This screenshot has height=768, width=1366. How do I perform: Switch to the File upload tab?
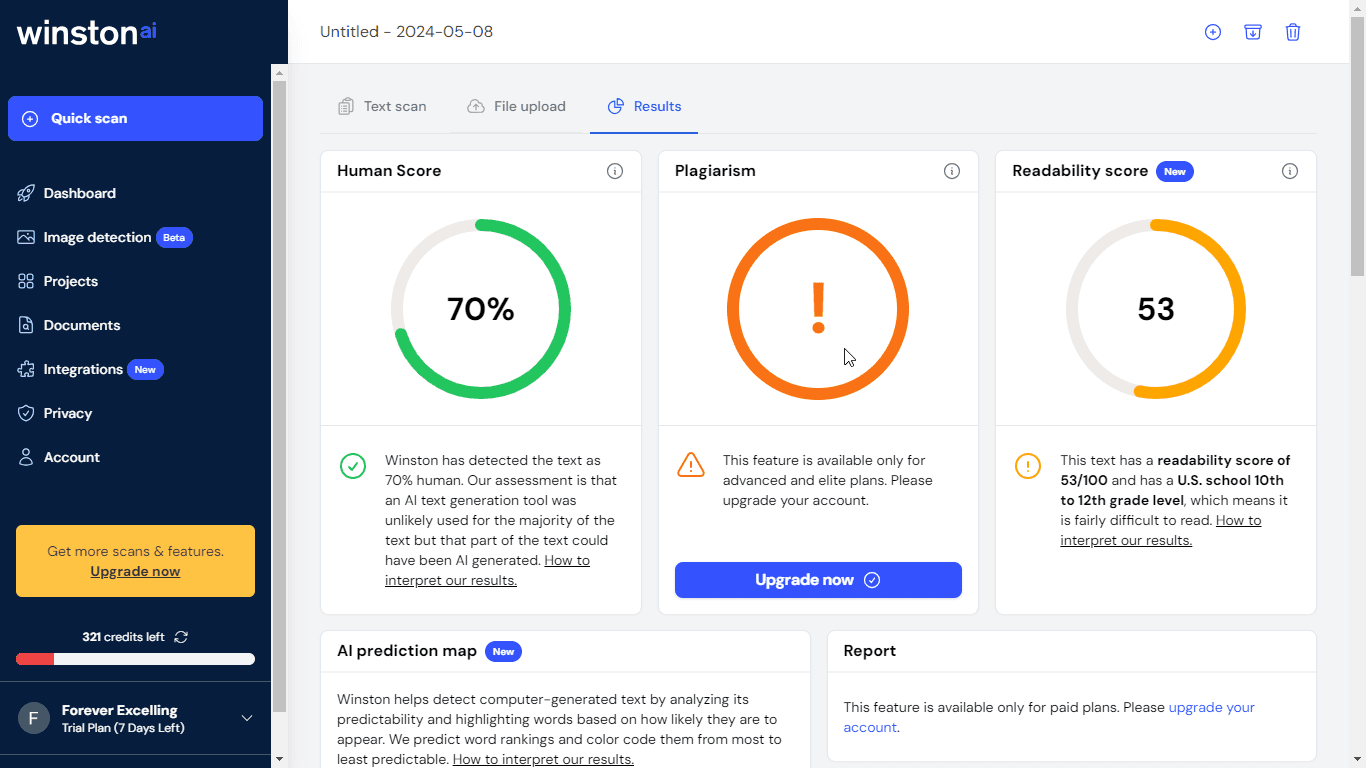point(517,106)
